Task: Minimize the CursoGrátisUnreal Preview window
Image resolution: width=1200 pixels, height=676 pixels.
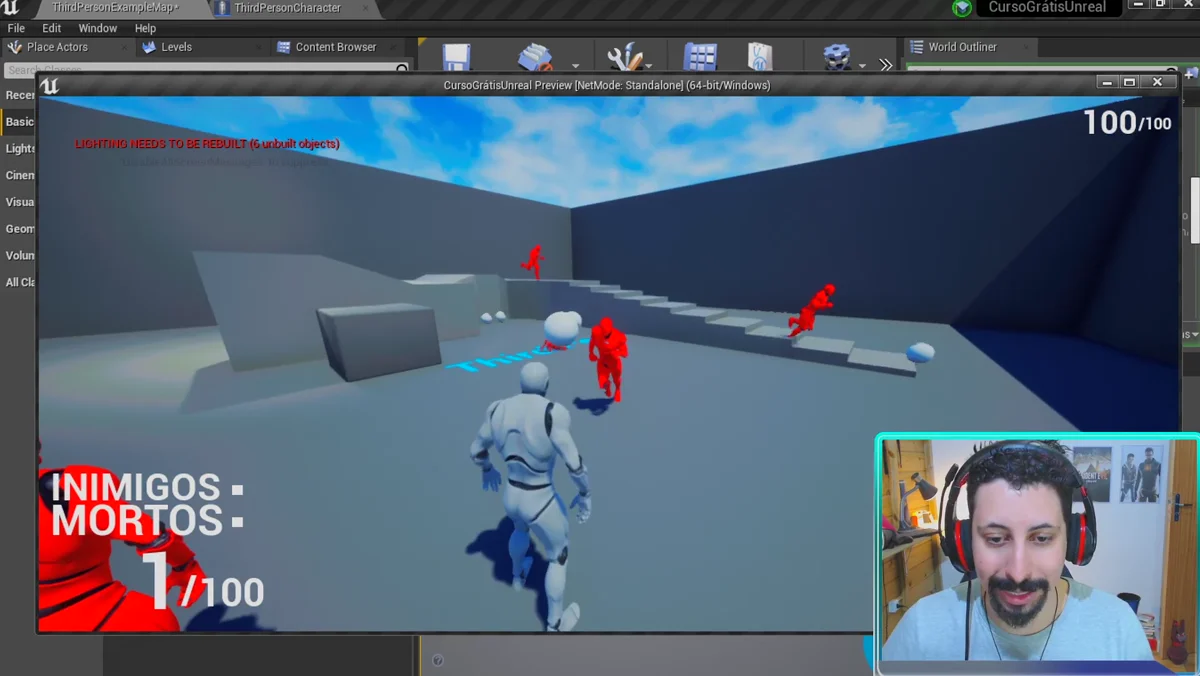Action: click(x=1107, y=83)
